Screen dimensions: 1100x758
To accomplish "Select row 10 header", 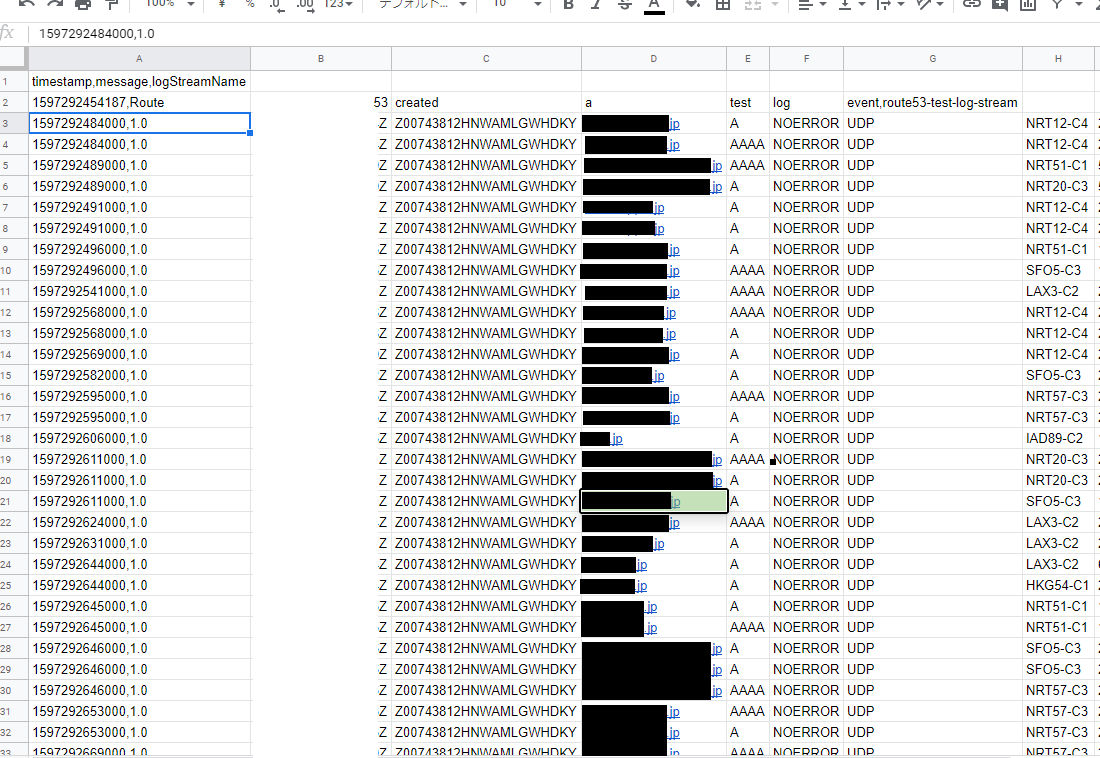I will pyautogui.click(x=13, y=270).
